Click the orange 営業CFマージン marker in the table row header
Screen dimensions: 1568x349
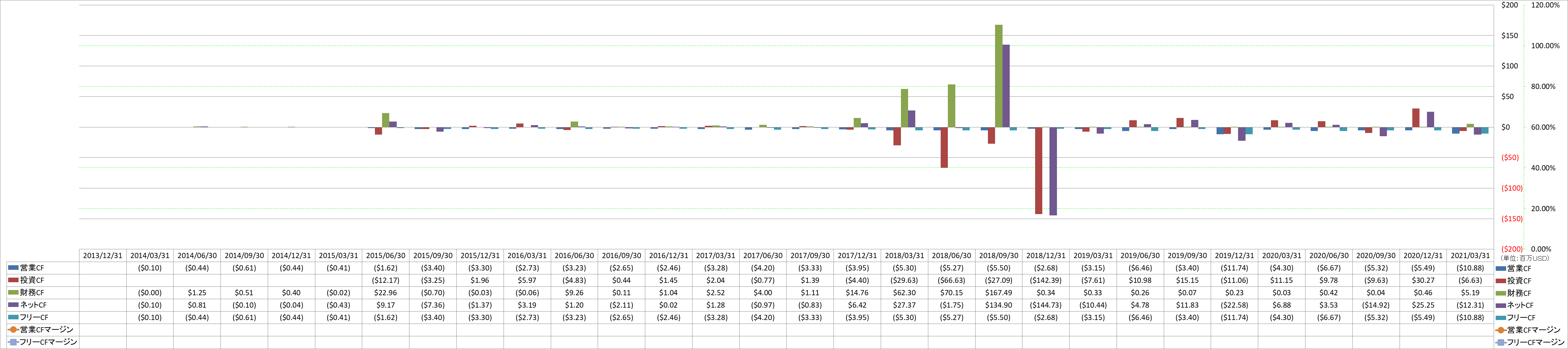pos(13,329)
